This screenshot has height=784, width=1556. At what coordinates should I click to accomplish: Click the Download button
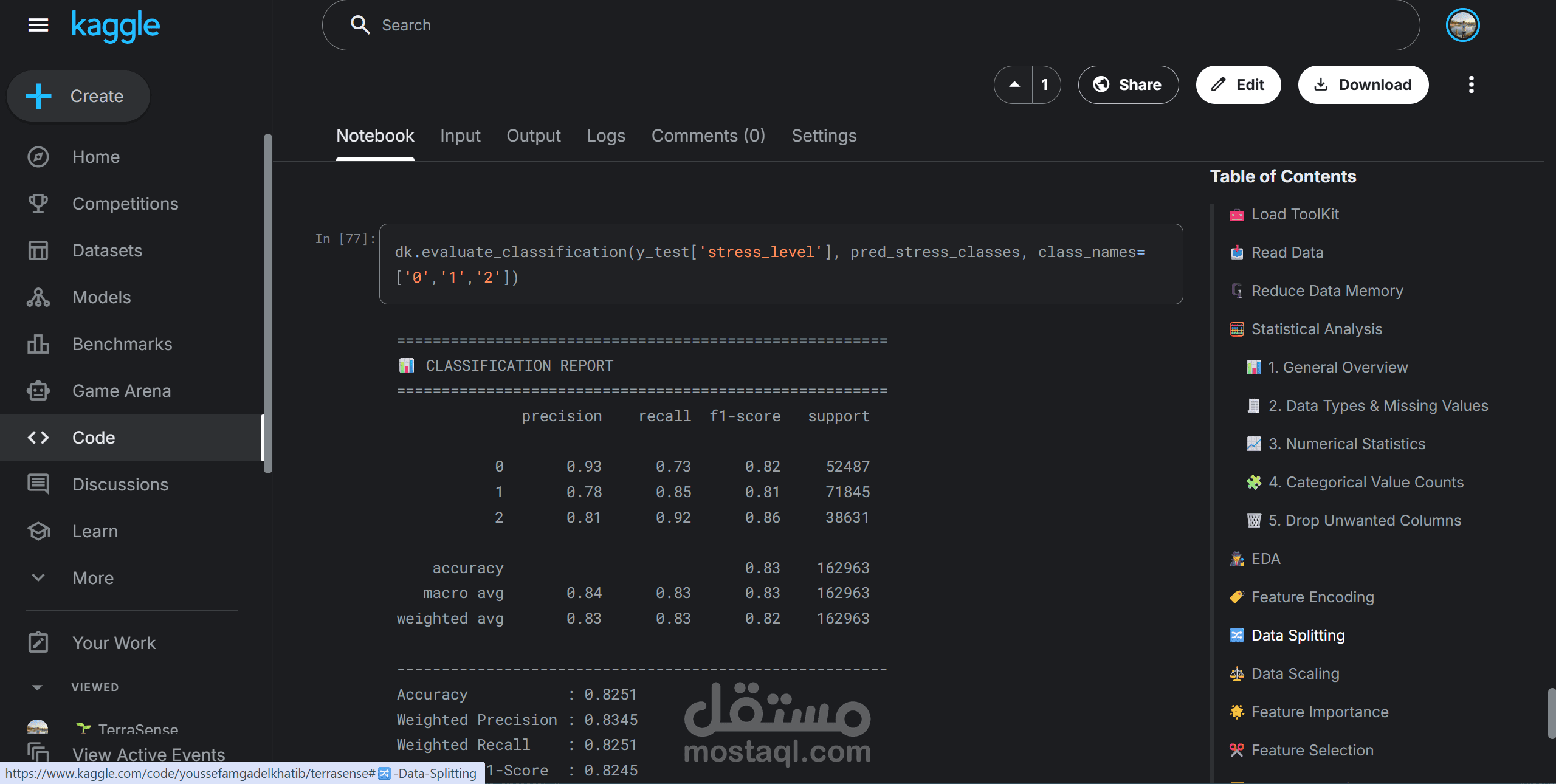click(1363, 85)
